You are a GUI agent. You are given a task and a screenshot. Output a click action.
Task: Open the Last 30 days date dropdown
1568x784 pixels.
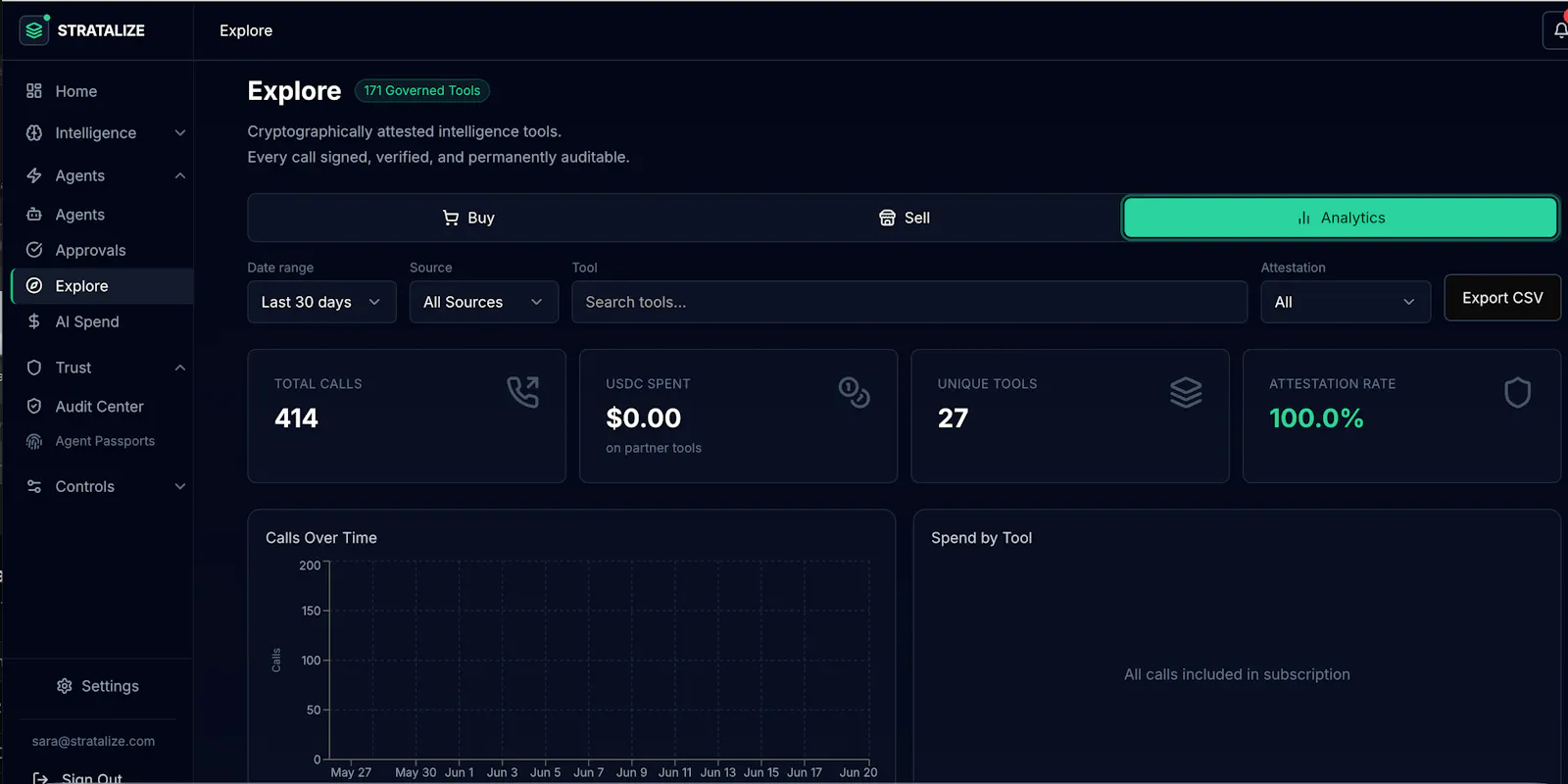pos(321,302)
